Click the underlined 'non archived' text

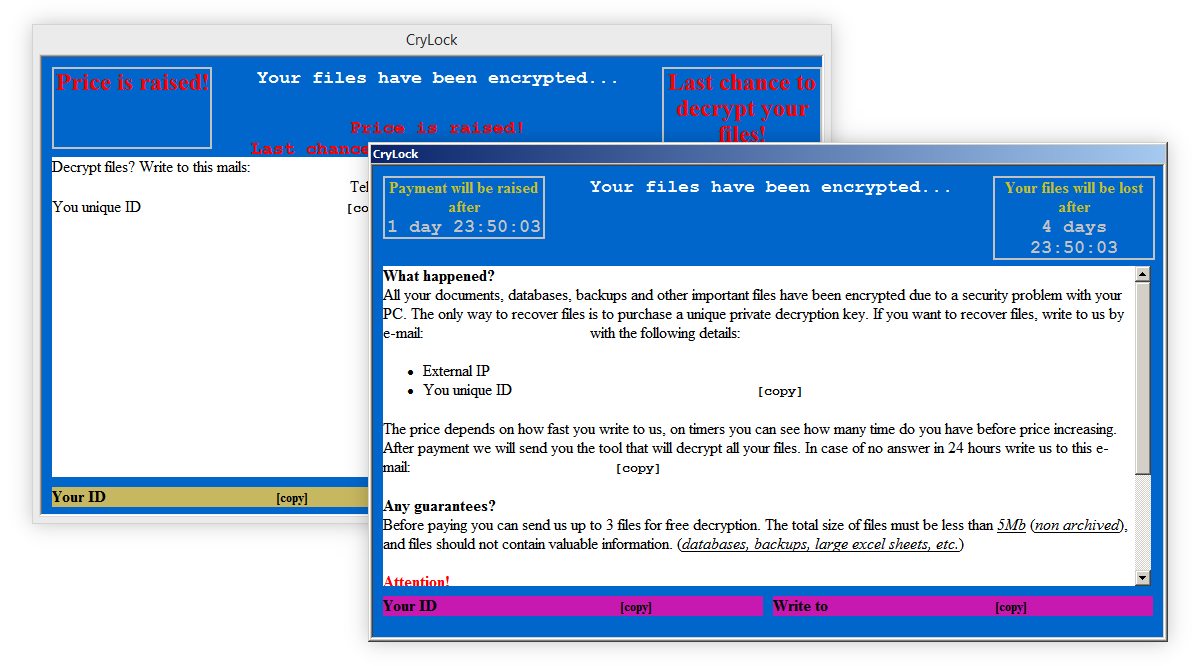click(x=1079, y=525)
